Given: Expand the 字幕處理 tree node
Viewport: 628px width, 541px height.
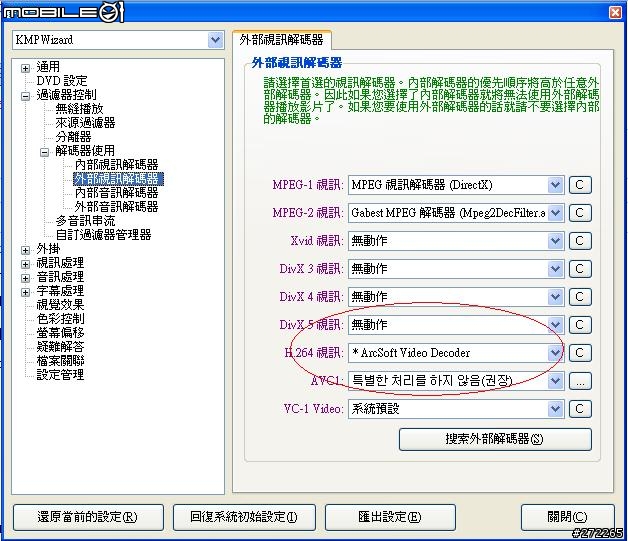Looking at the screenshot, I should (25, 292).
